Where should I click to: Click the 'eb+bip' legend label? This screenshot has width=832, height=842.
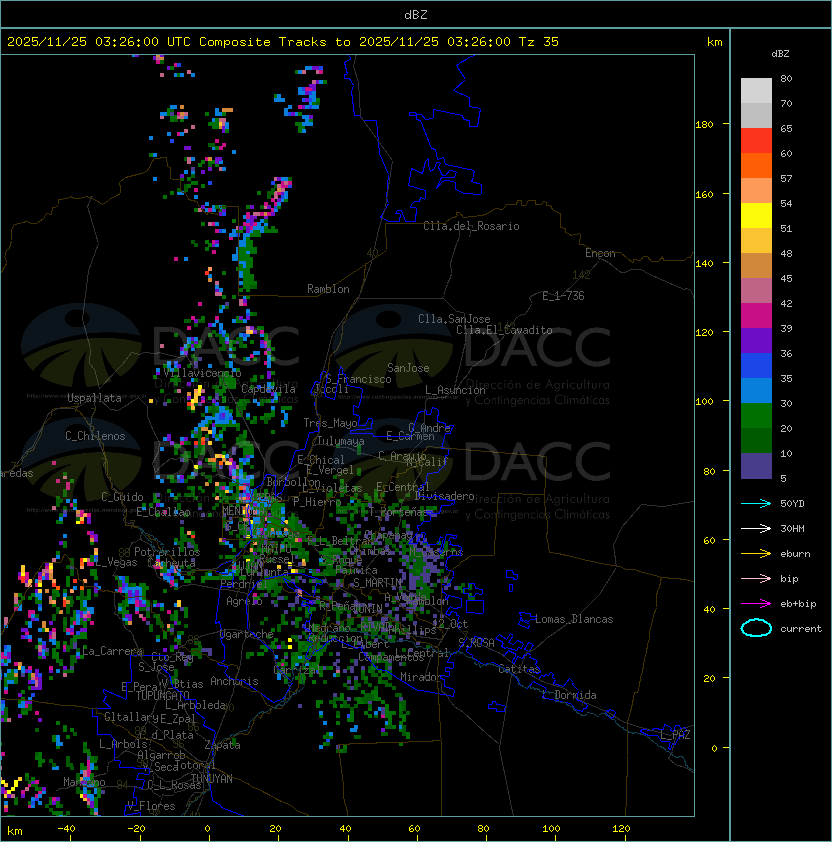[798, 604]
